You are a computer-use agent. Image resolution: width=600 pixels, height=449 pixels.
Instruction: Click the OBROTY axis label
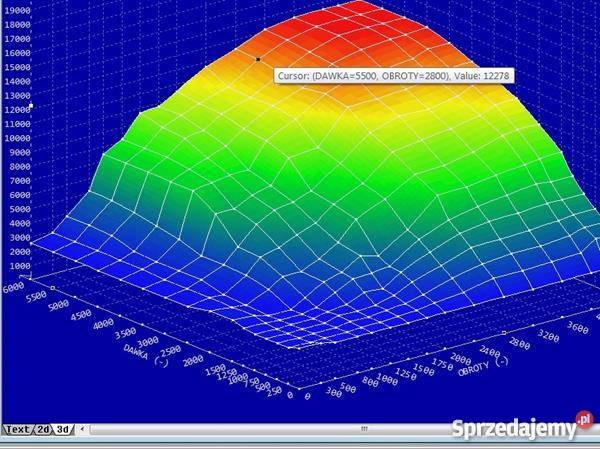(x=474, y=369)
